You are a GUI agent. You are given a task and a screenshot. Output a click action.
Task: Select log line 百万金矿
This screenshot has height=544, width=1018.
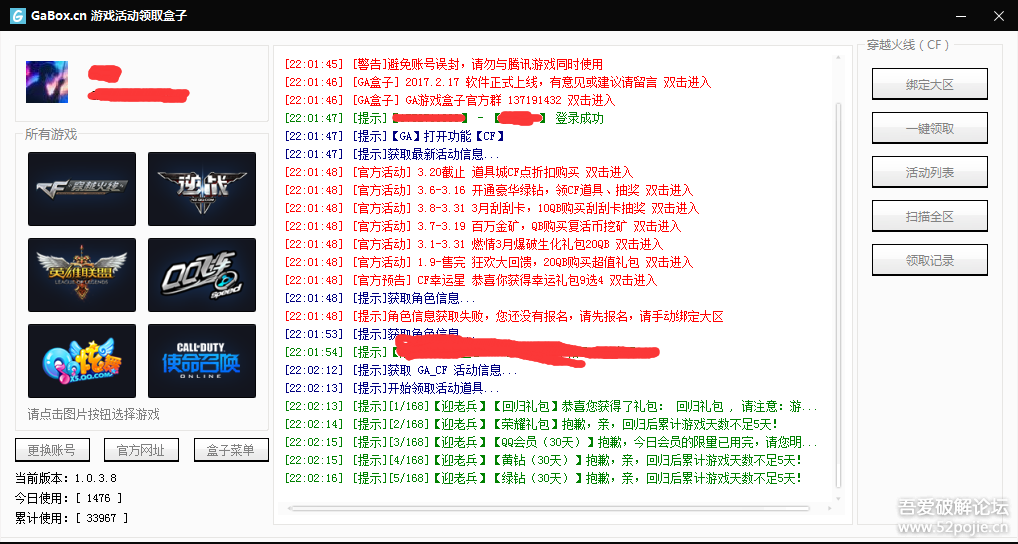click(x=482, y=227)
